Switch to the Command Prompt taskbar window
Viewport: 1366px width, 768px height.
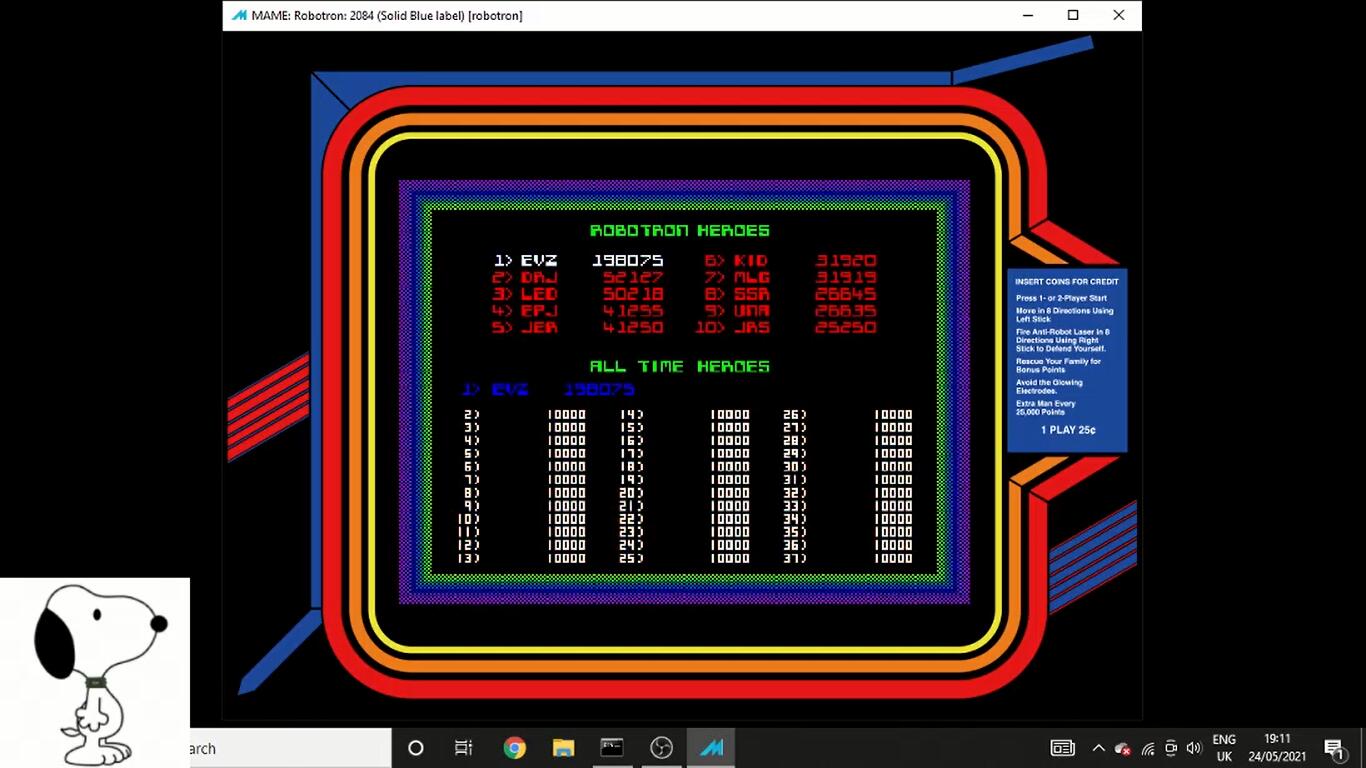[612, 748]
